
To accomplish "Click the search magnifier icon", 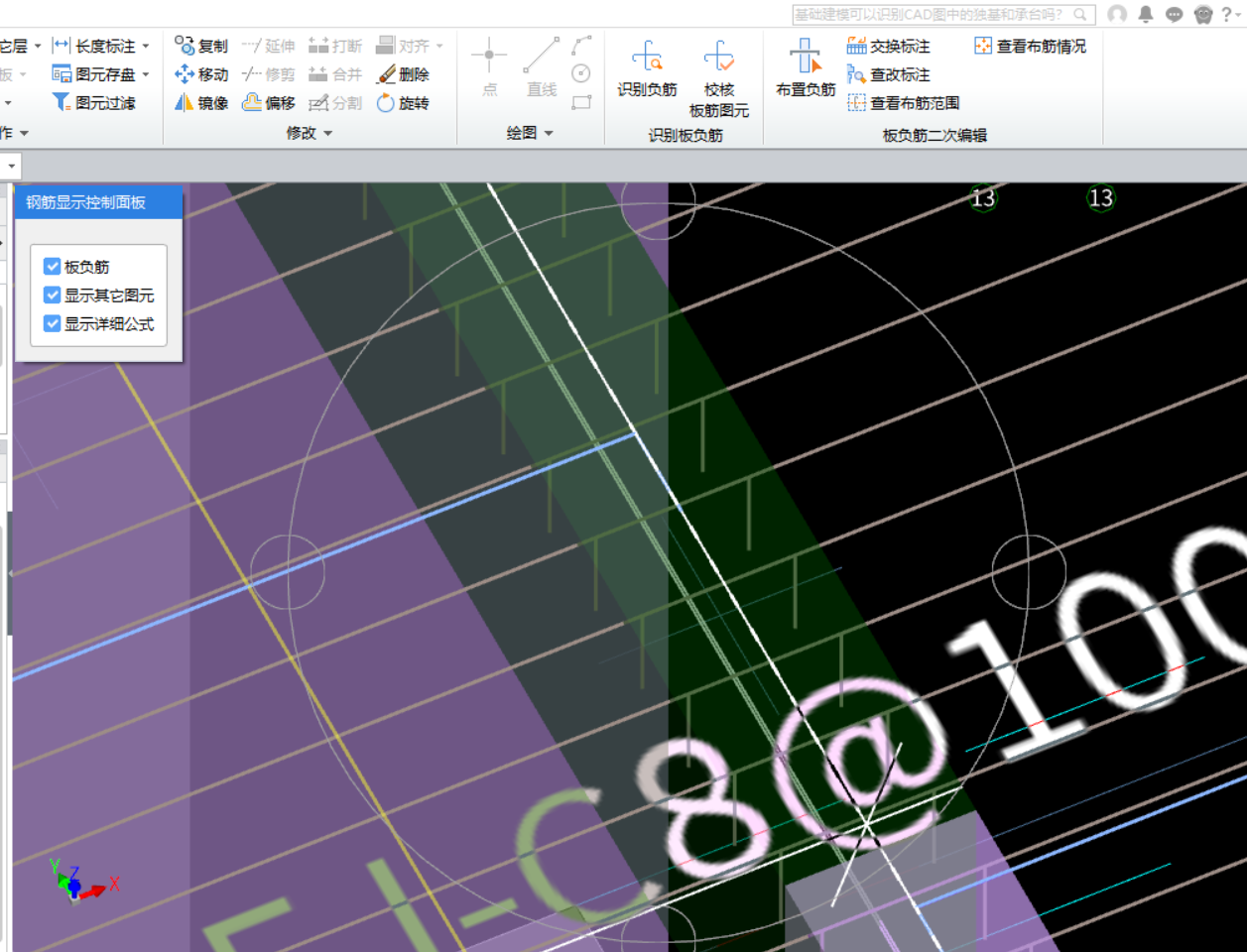I will coord(1081,15).
